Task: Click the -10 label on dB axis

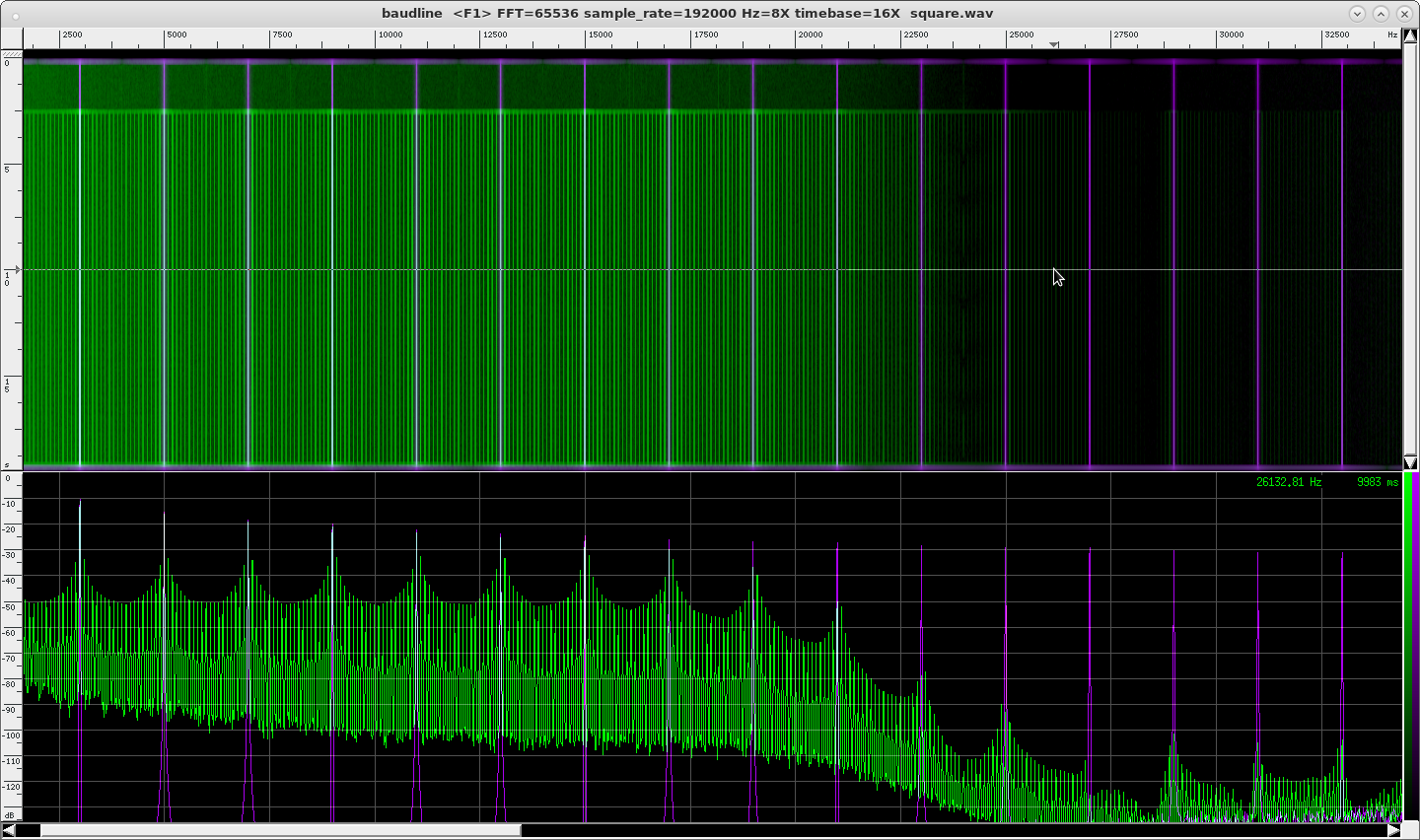Action: coord(10,504)
